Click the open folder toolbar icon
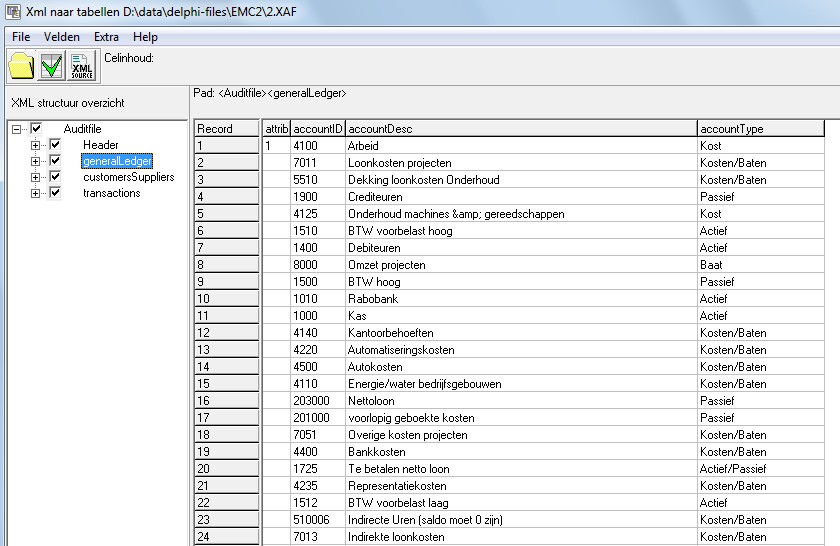This screenshot has height=546, width=840. tap(22, 66)
